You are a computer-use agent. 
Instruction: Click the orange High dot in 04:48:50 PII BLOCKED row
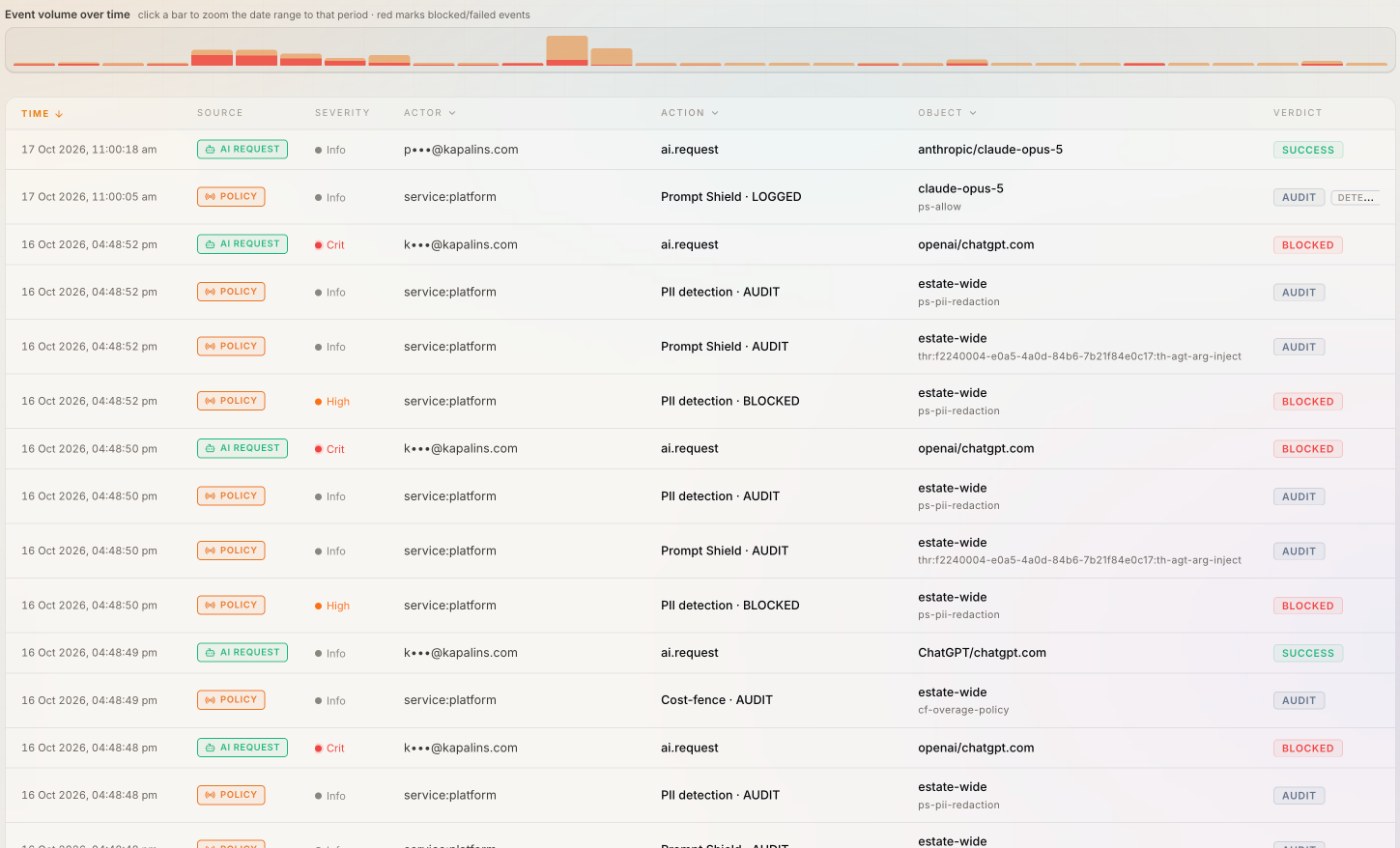[318, 606]
